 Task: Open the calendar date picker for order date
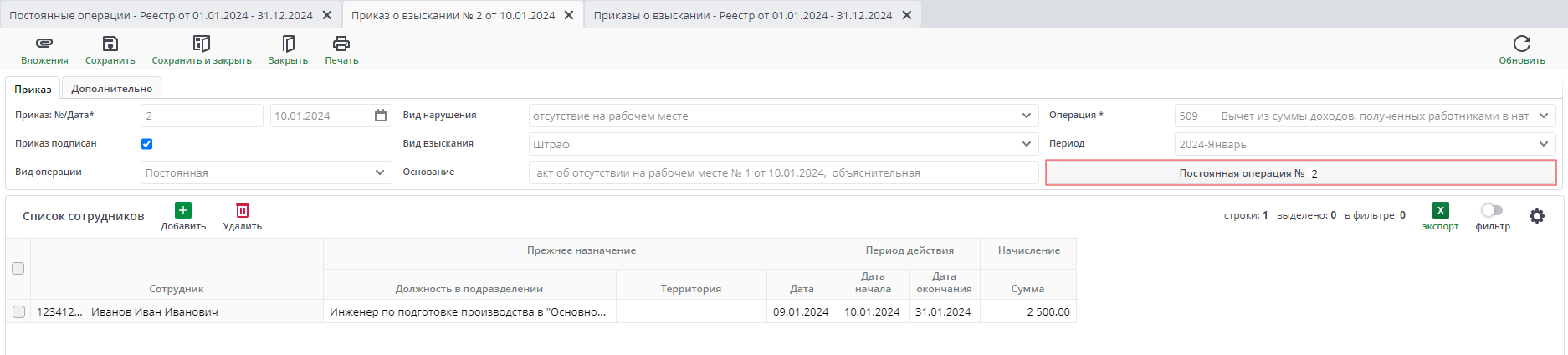tap(381, 116)
